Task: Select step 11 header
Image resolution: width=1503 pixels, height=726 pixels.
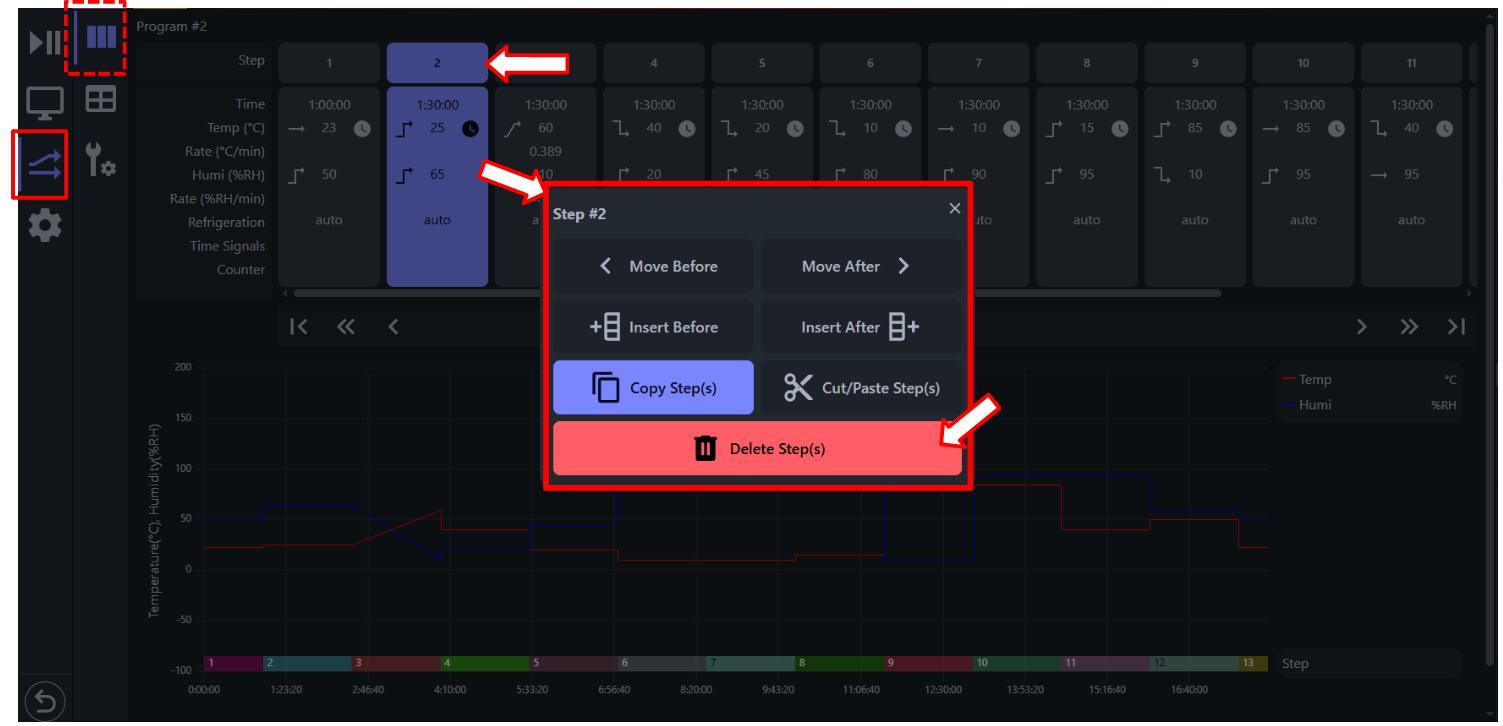Action: click(x=1411, y=63)
